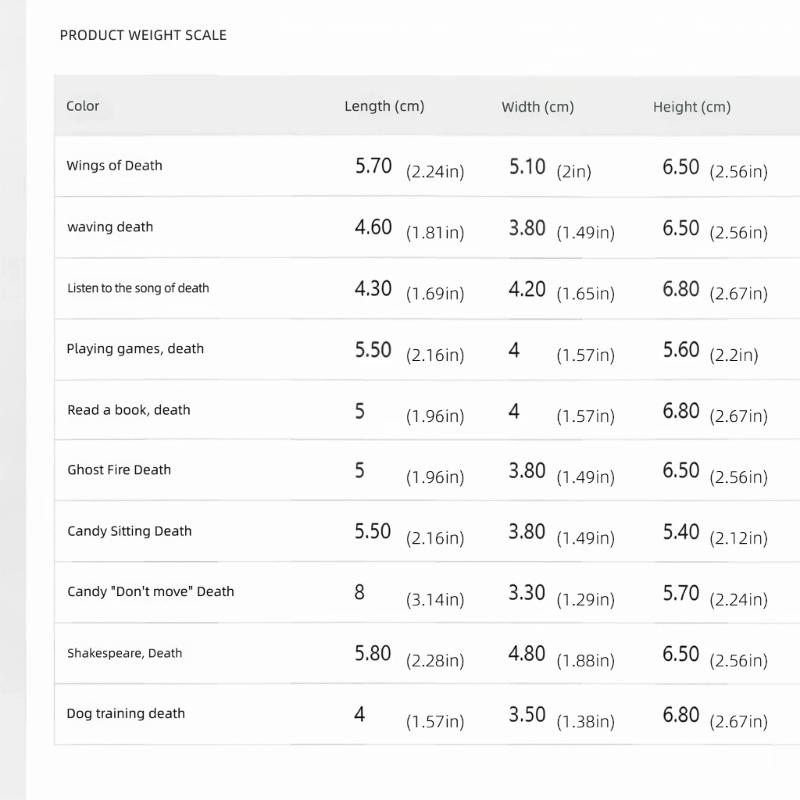Viewport: 800px width, 800px height.
Task: Click the "(1.38in)" width conversion value
Action: pyautogui.click(x=586, y=721)
